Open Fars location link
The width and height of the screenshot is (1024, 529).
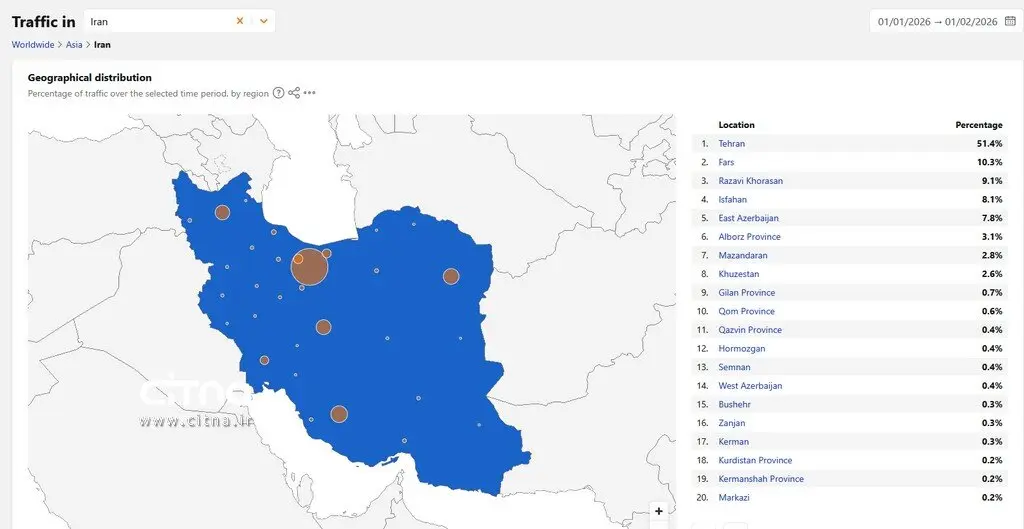726,162
